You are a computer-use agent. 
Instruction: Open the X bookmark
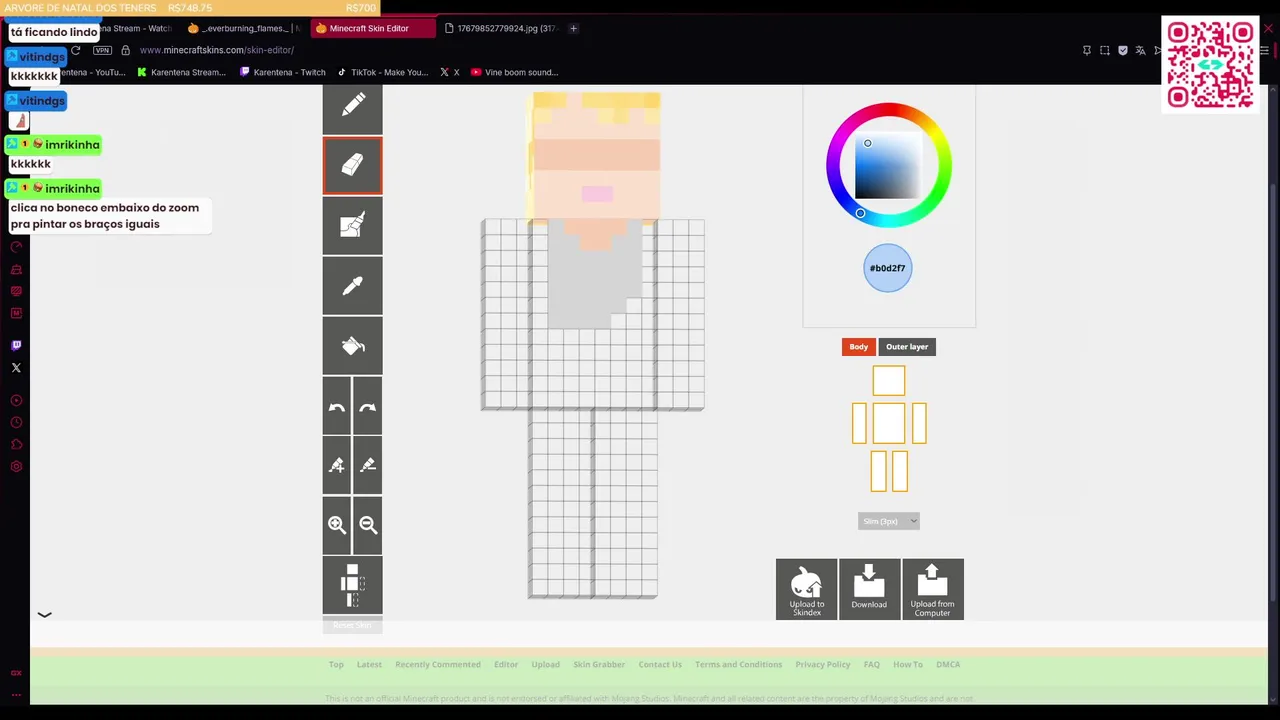[450, 72]
